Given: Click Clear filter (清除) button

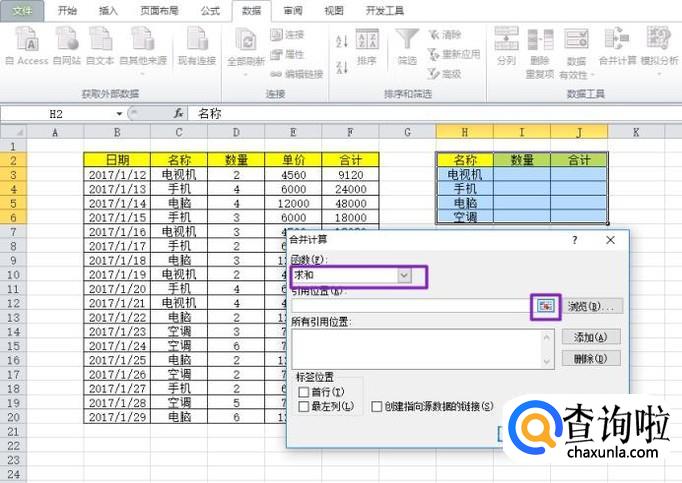Looking at the screenshot, I should point(445,34).
